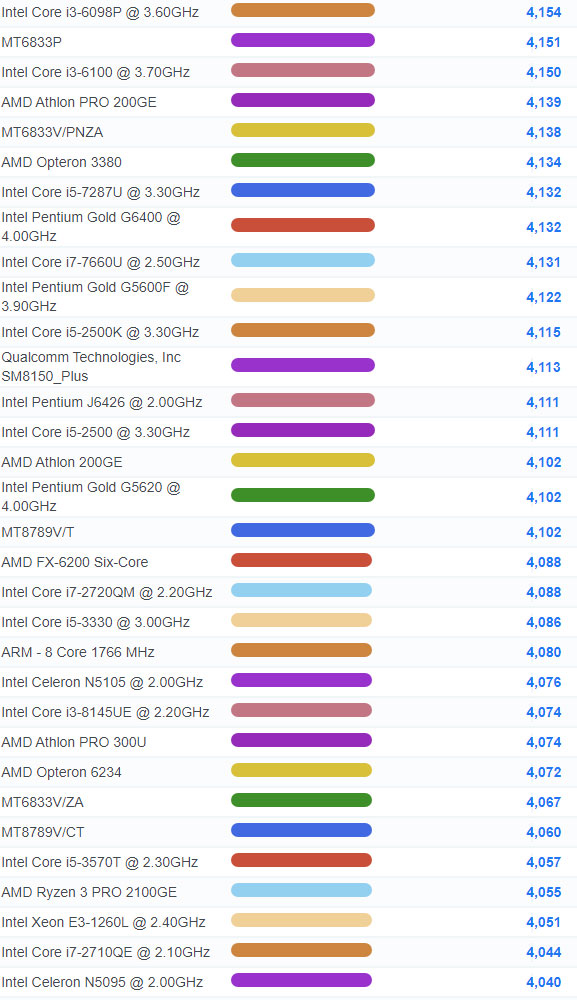Screen dimensions: 577x1000
Task: Click score 4,044 for i7-2710QE
Action: point(544,952)
